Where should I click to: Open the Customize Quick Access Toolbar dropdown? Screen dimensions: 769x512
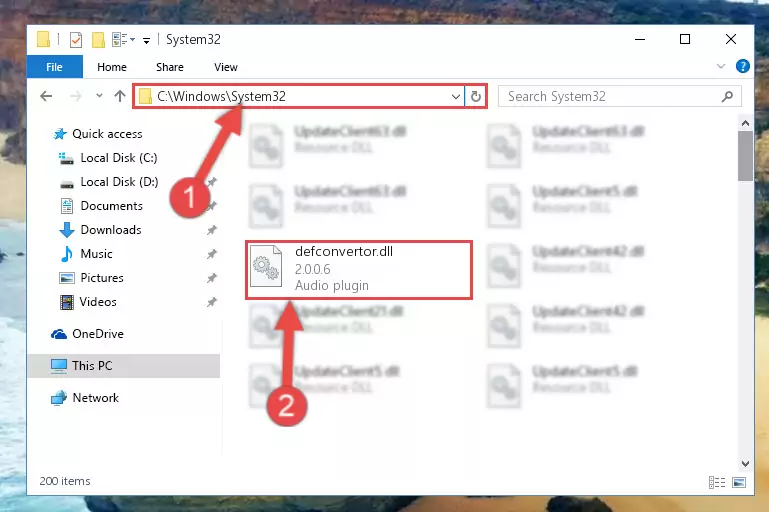(x=146, y=41)
